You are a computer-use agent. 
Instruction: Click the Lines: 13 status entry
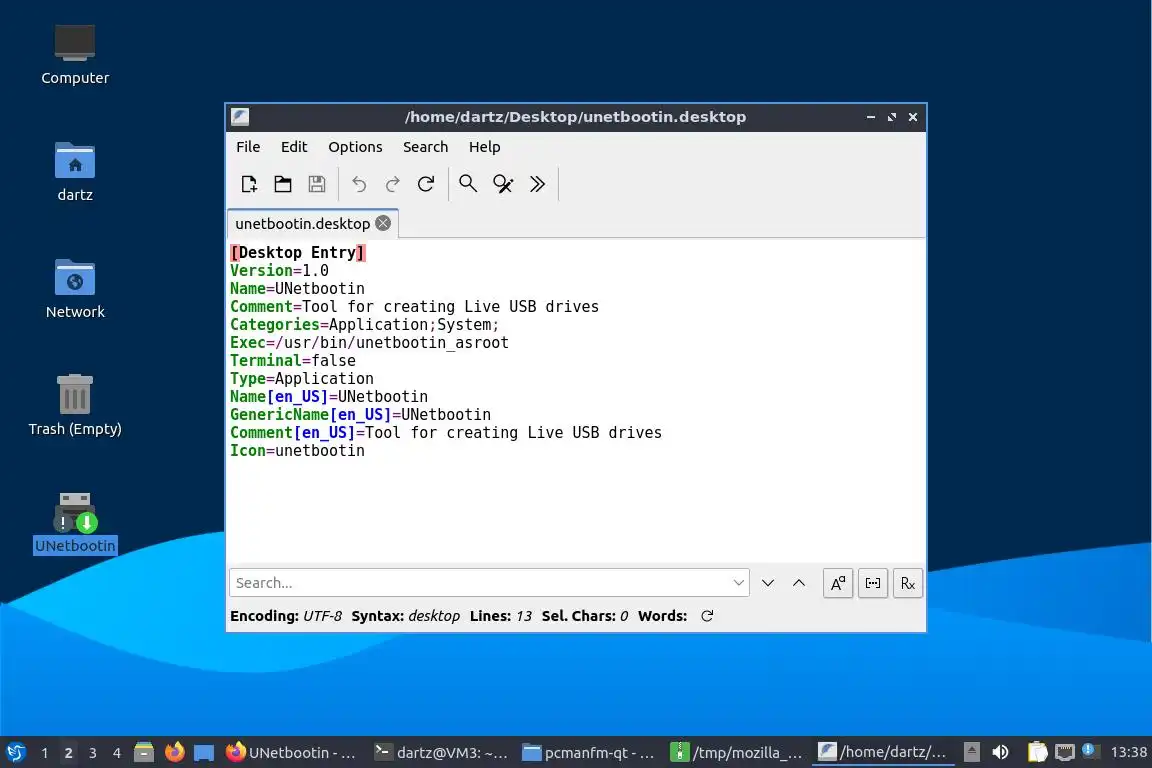pyautogui.click(x=500, y=616)
